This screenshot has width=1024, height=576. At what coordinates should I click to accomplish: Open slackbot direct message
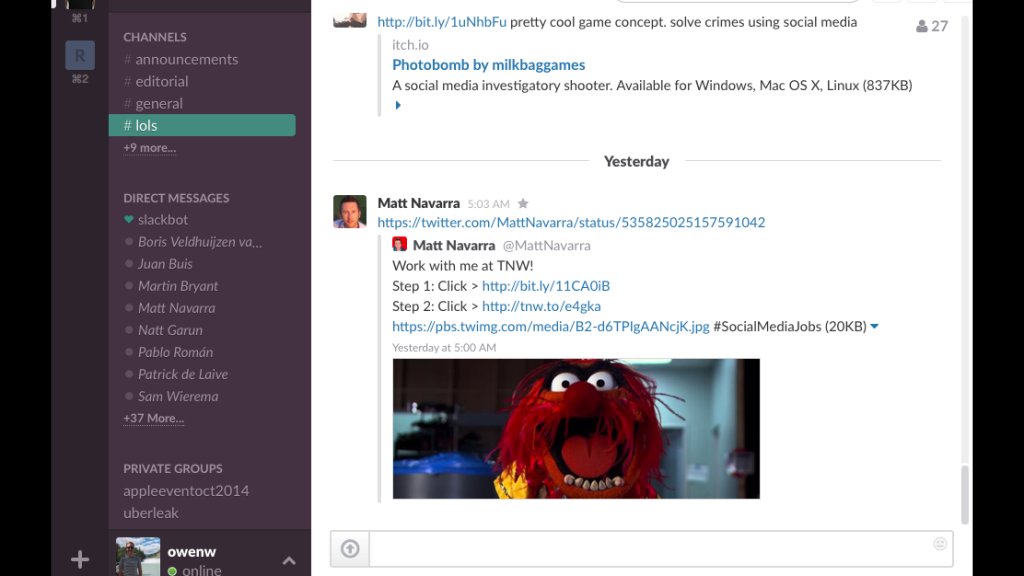(163, 219)
